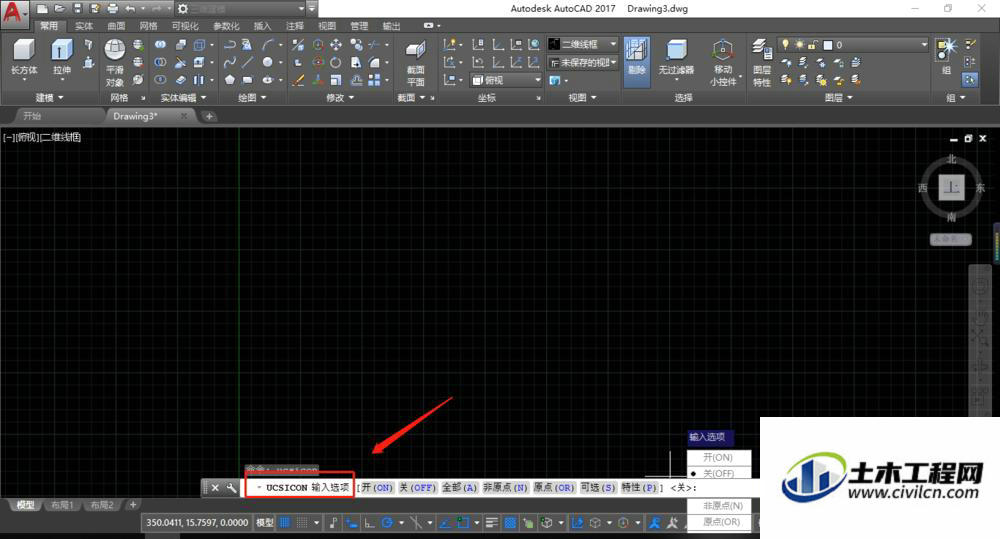Toggle the grid display in status bar
The height and width of the screenshot is (539, 1000).
[x=284, y=523]
